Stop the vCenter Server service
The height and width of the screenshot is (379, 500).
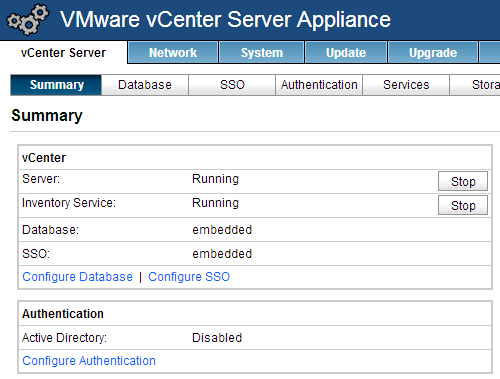pos(463,181)
